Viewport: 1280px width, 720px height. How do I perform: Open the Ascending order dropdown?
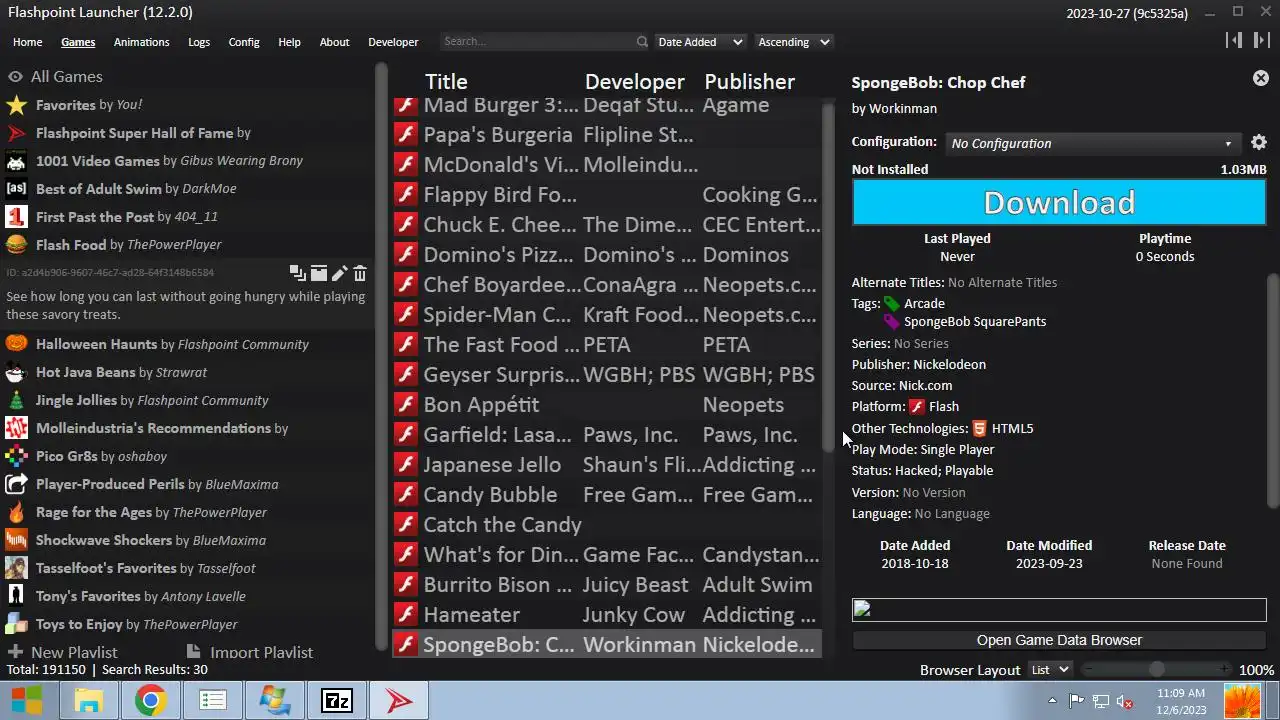794,42
